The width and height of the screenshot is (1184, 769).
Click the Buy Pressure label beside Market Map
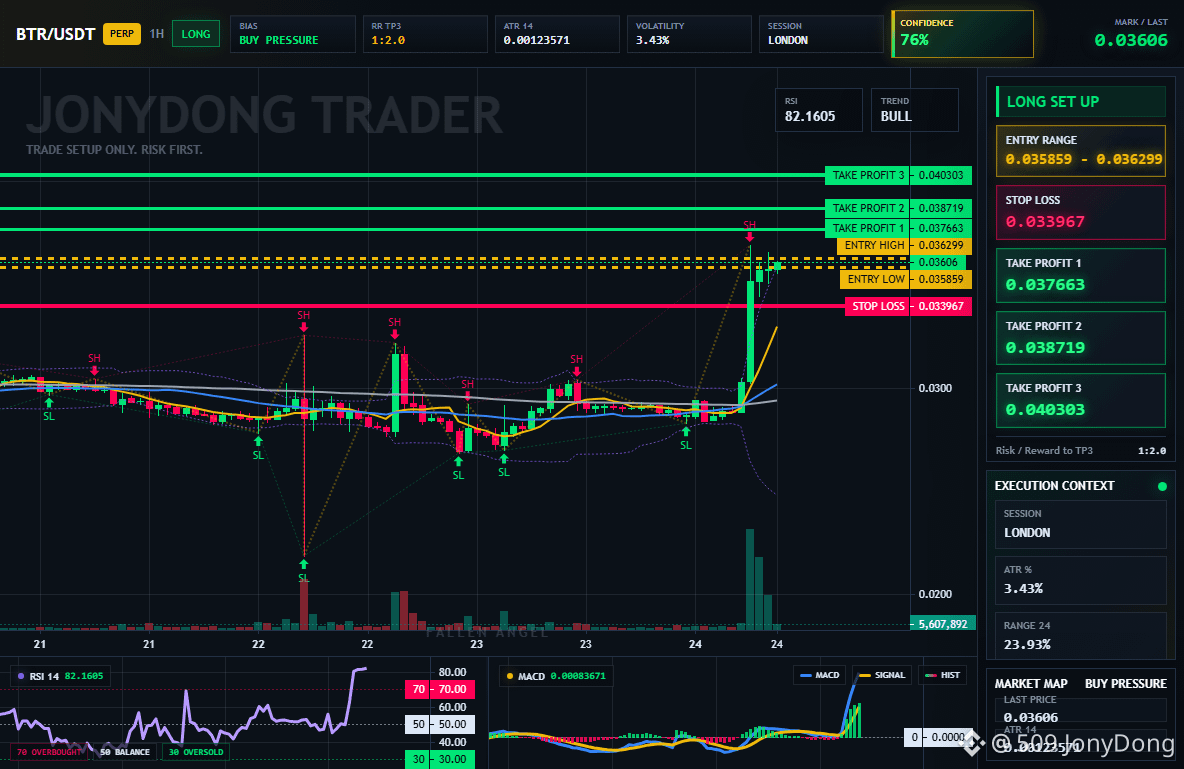click(1125, 684)
